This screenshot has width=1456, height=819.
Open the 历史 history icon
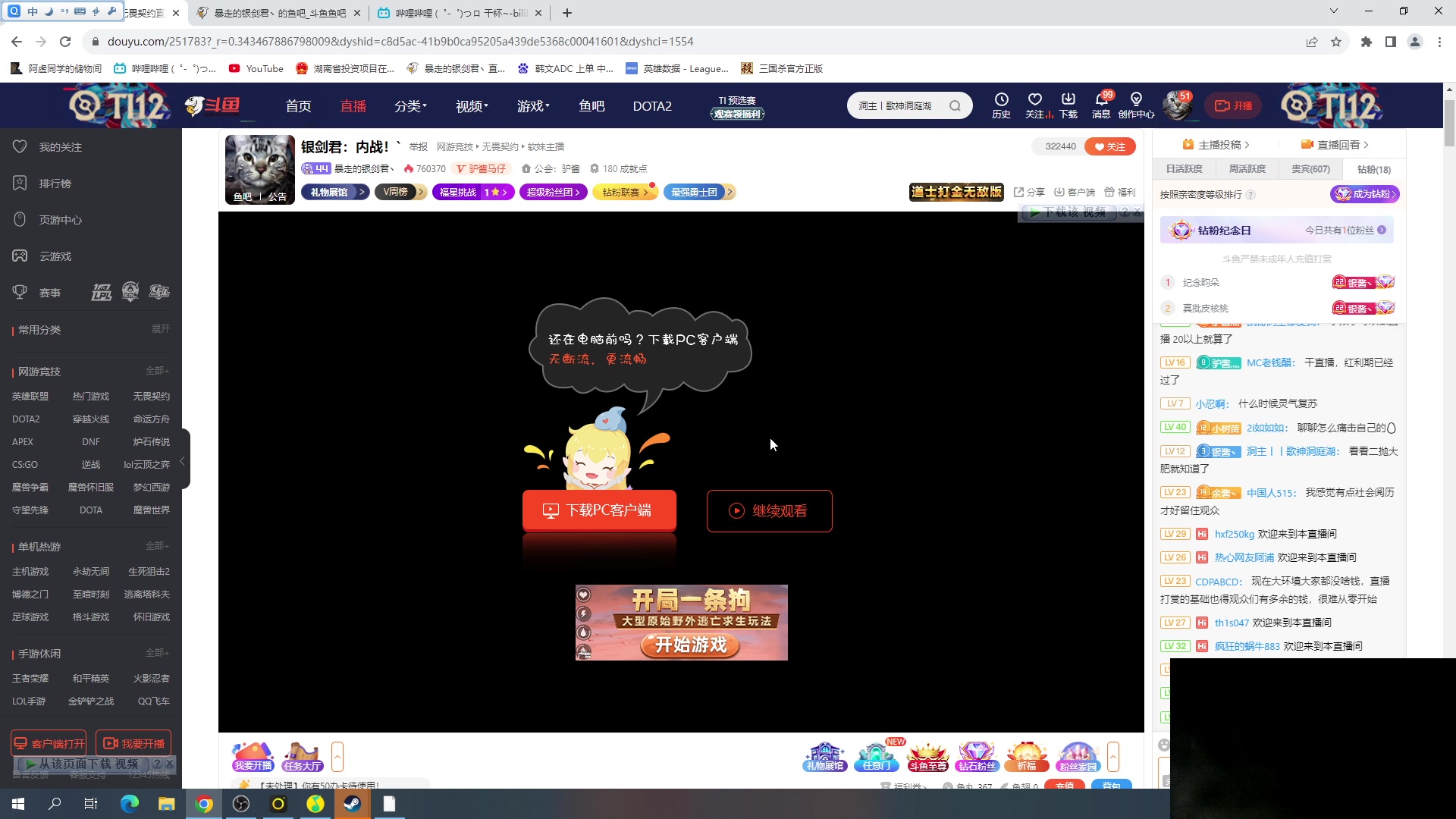point(1002,105)
